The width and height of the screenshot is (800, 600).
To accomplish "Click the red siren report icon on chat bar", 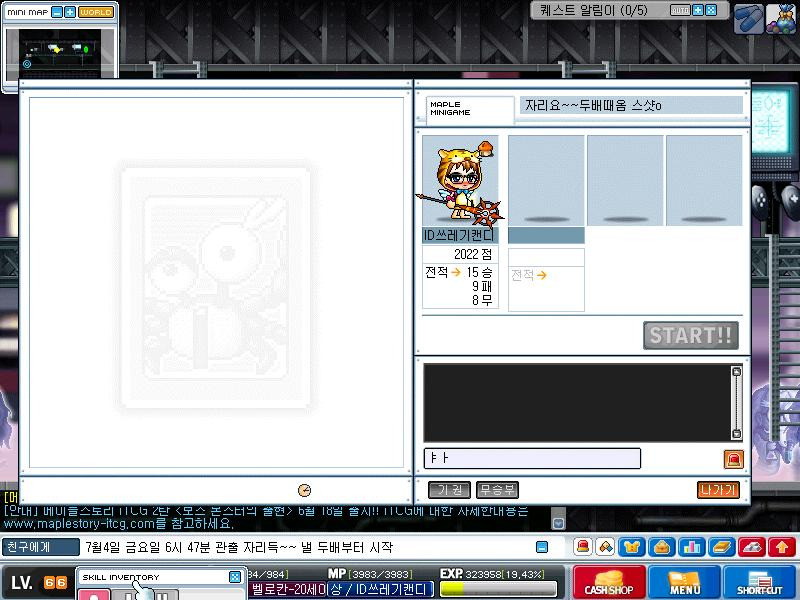I will [583, 547].
